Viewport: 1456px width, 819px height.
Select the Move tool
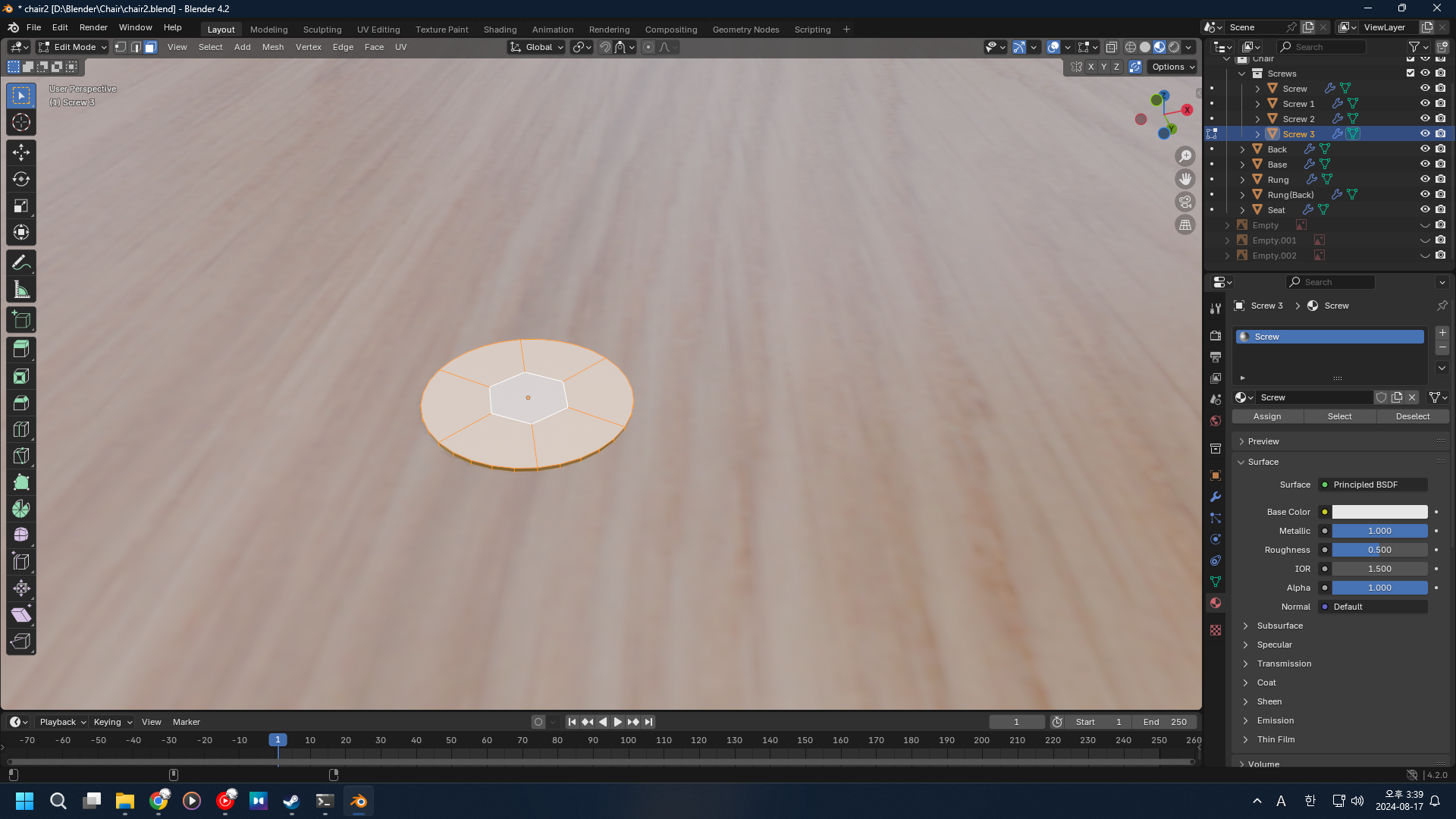(x=21, y=152)
